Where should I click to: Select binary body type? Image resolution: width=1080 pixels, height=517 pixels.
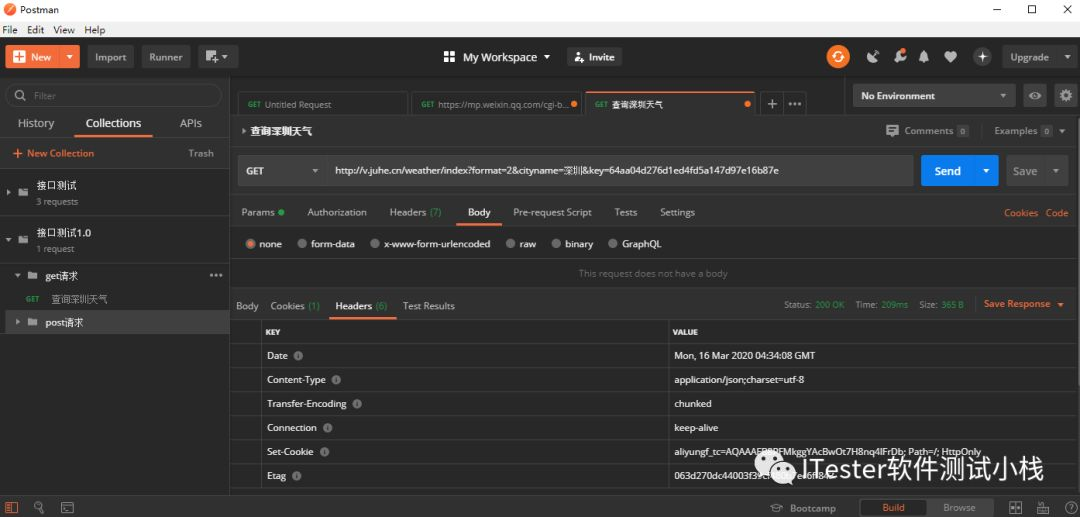(556, 244)
